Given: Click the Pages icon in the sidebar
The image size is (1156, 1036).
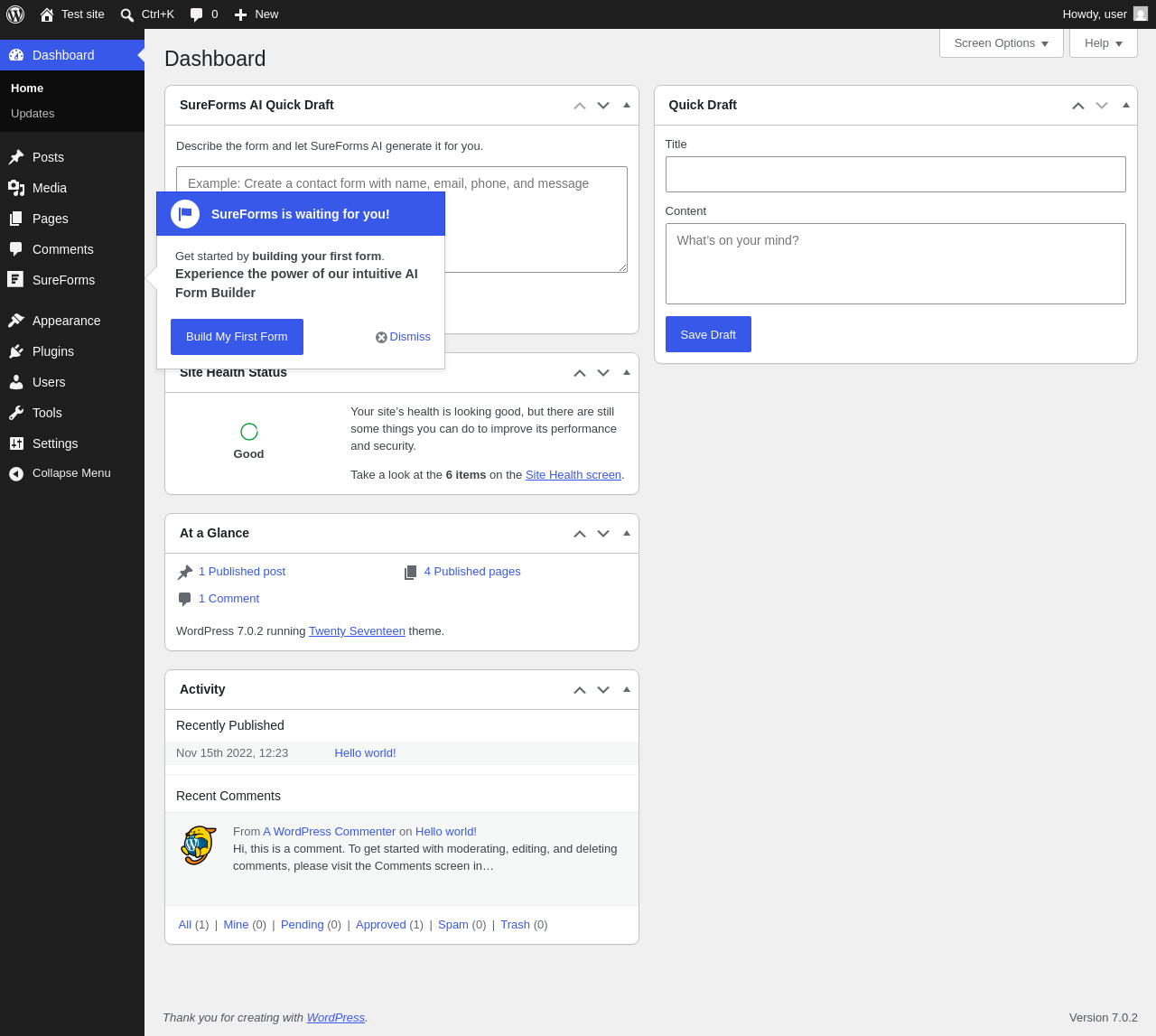Looking at the screenshot, I should pyautogui.click(x=16, y=219).
